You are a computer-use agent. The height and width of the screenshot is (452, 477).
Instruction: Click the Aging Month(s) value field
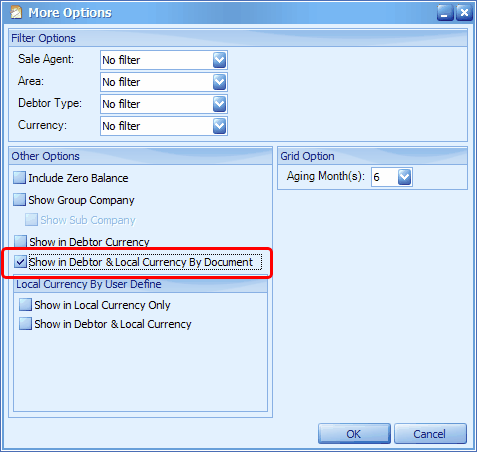tap(385, 177)
